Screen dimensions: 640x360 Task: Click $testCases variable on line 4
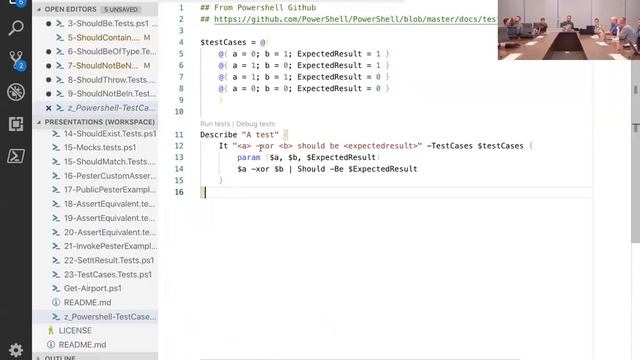point(223,42)
